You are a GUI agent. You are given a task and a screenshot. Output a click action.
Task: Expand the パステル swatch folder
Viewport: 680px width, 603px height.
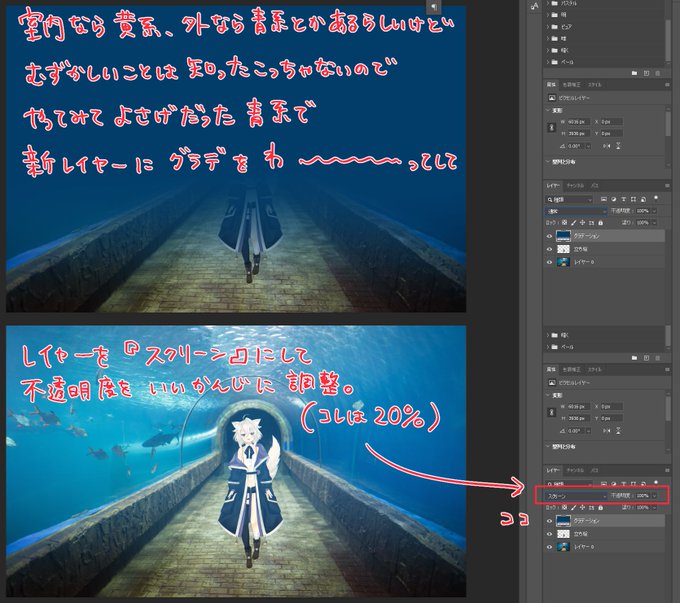[x=548, y=3]
